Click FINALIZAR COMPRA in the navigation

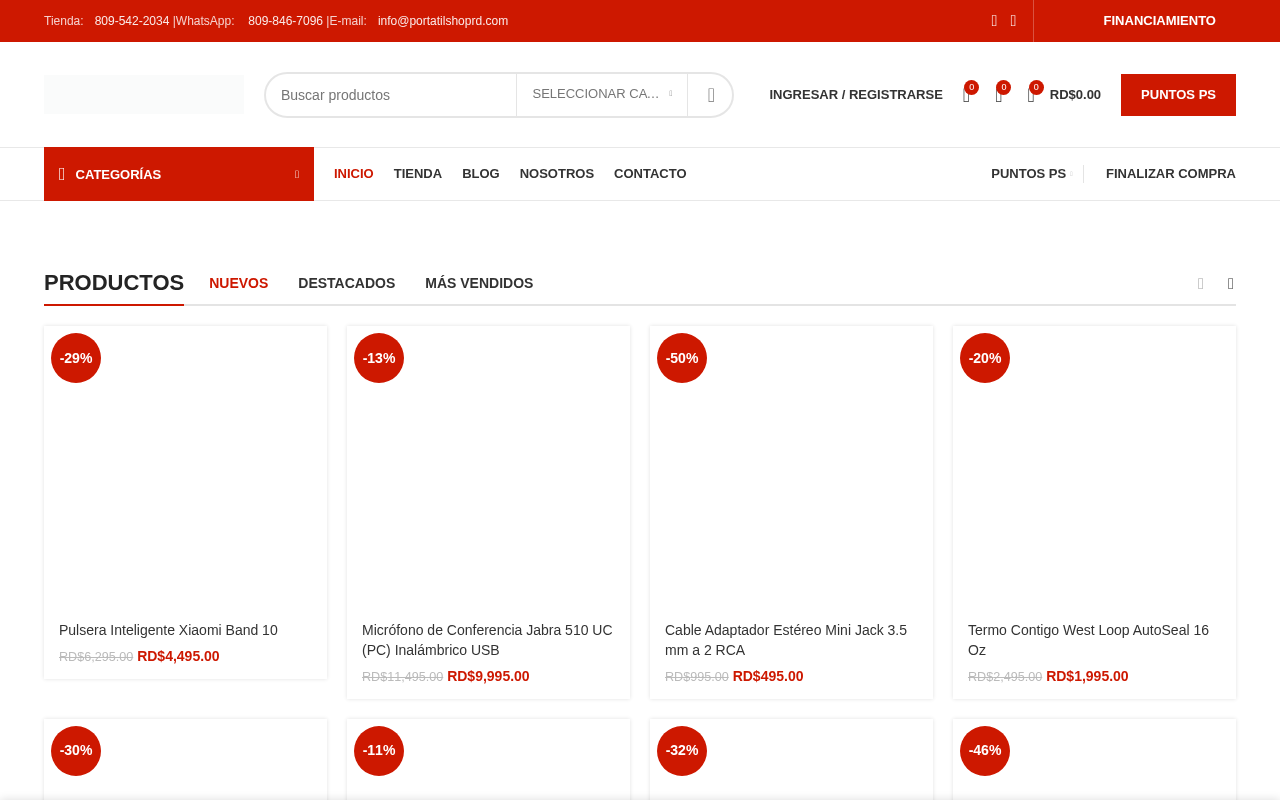(1171, 174)
